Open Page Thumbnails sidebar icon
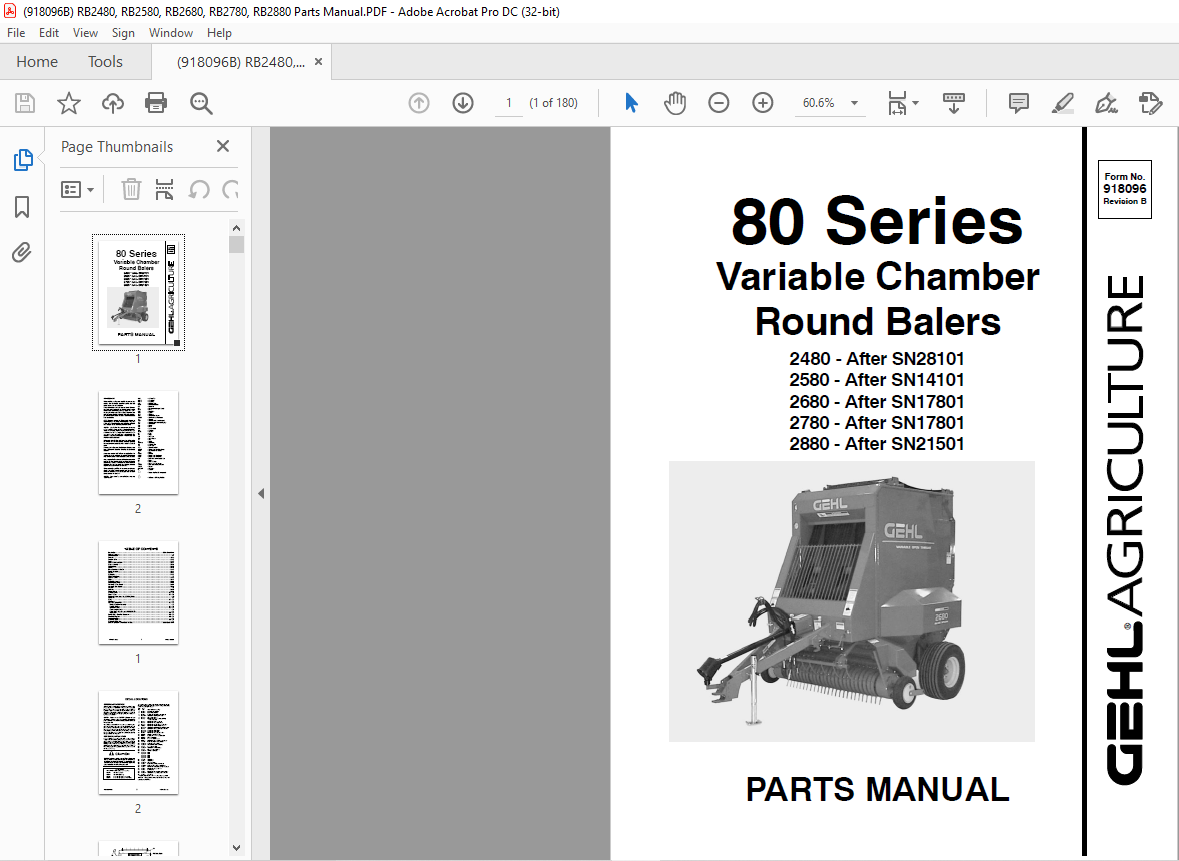This screenshot has height=861, width=1179. (23, 159)
